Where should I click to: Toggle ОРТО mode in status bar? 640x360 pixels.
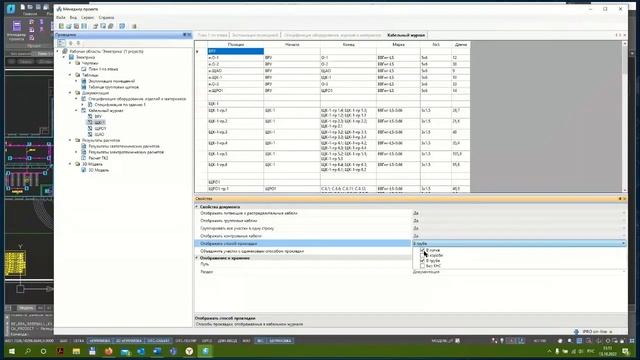pyautogui.click(x=207, y=341)
